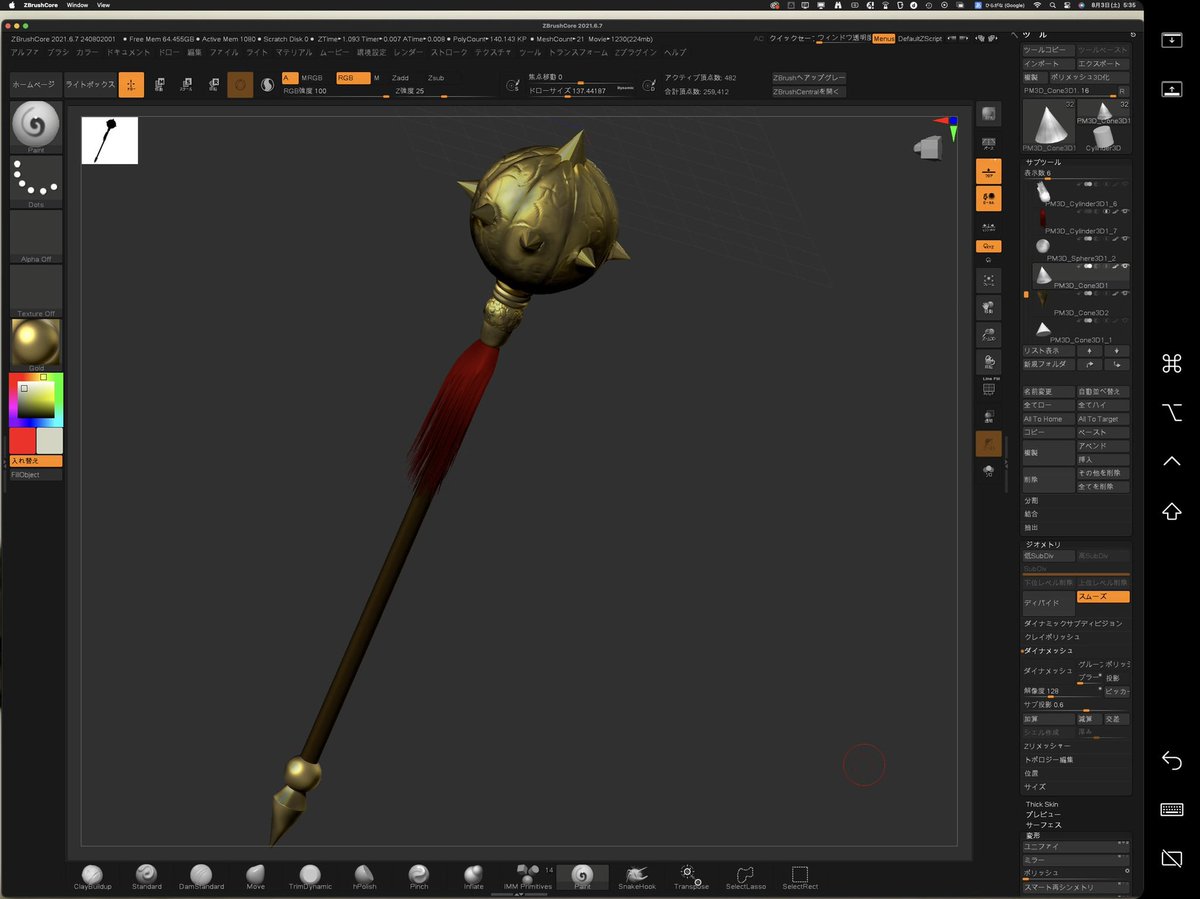The height and width of the screenshot is (899, 1200).
Task: Click the Move mode icon in top shelf
Action: 159,85
